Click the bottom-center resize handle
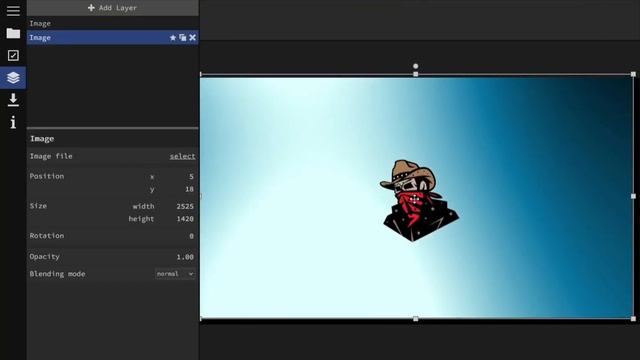This screenshot has height=360, width=640. tap(416, 319)
